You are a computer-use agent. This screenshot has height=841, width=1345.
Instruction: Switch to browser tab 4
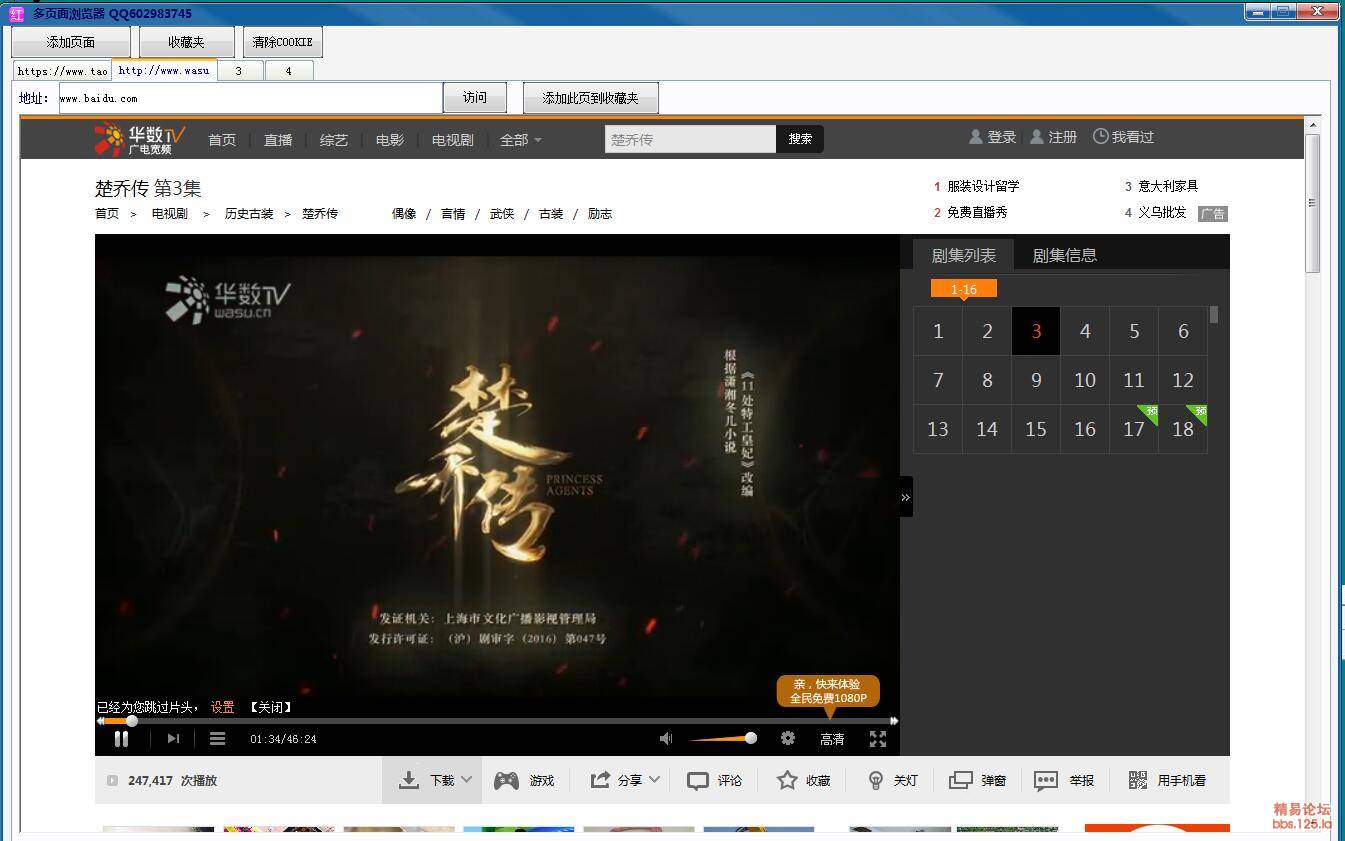(x=288, y=71)
